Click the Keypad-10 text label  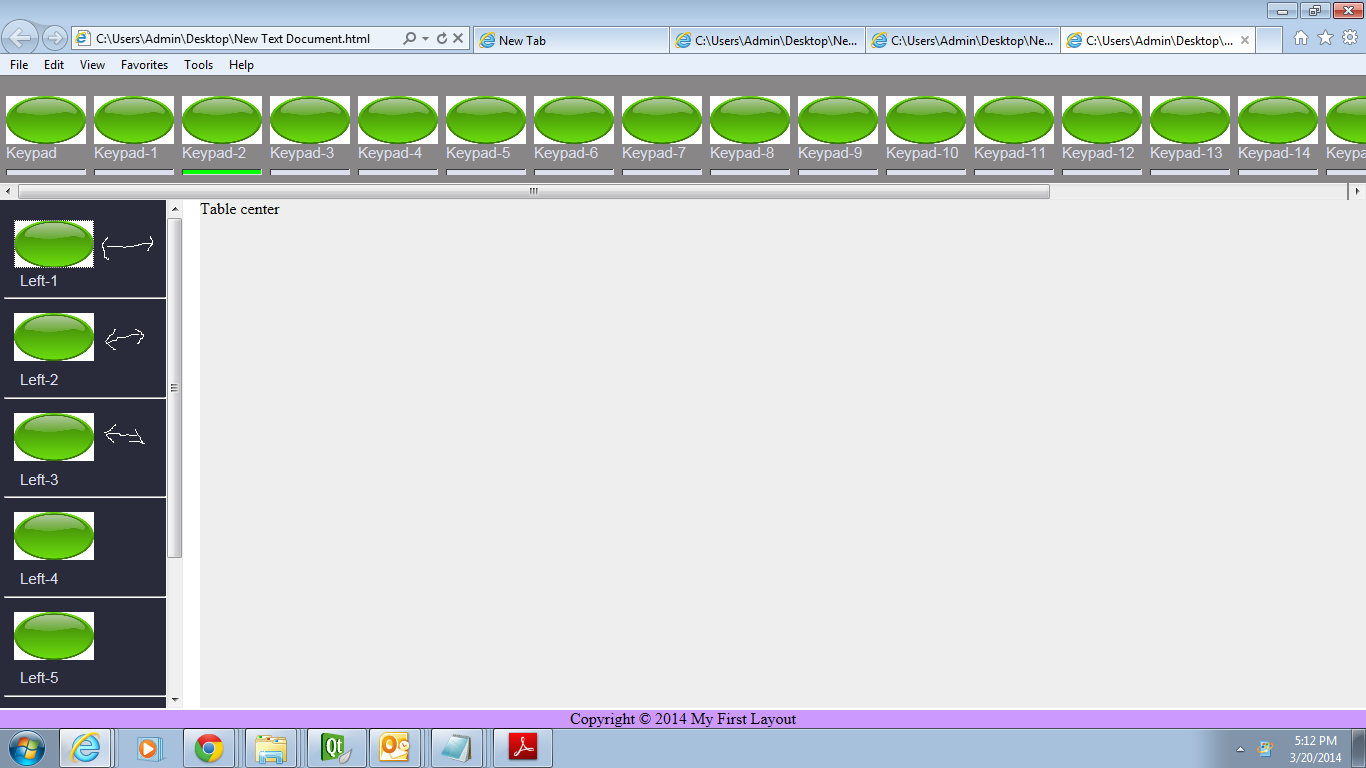(x=922, y=153)
